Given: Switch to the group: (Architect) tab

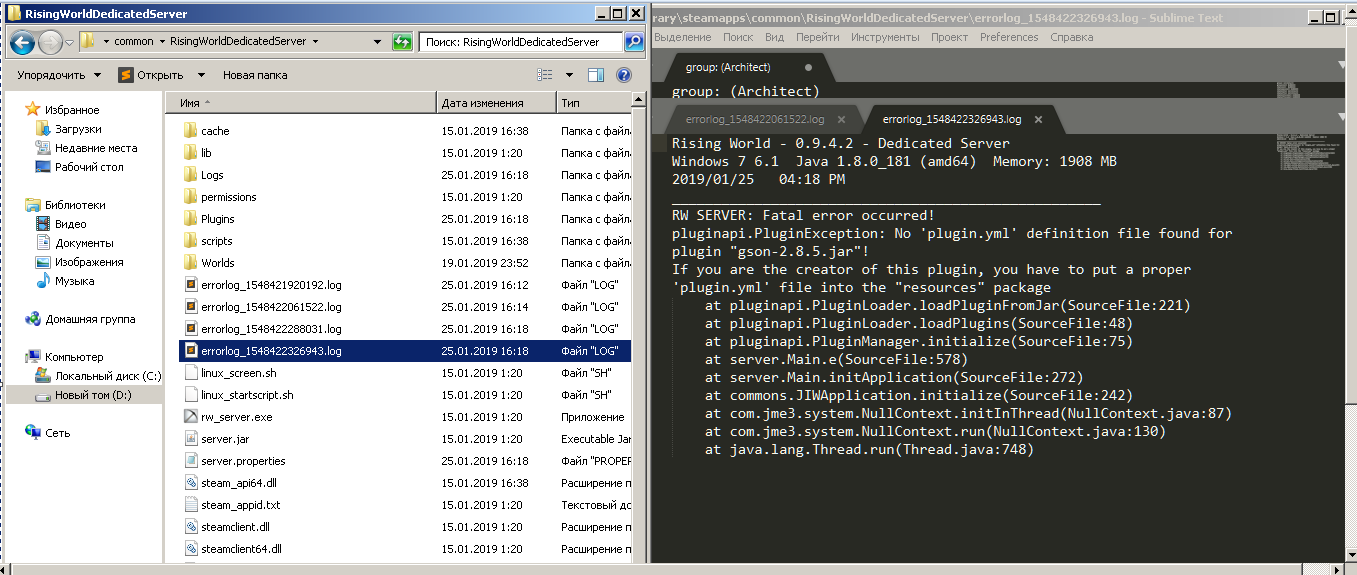Looking at the screenshot, I should pyautogui.click(x=727, y=67).
